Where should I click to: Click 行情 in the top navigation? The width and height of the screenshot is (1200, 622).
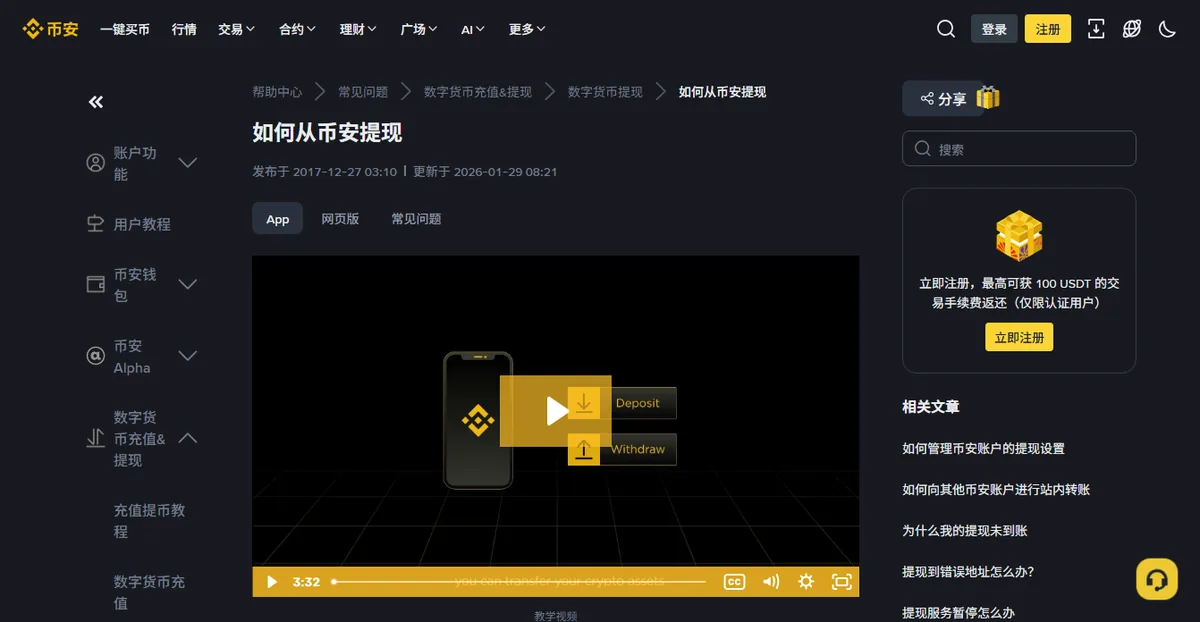click(x=184, y=29)
